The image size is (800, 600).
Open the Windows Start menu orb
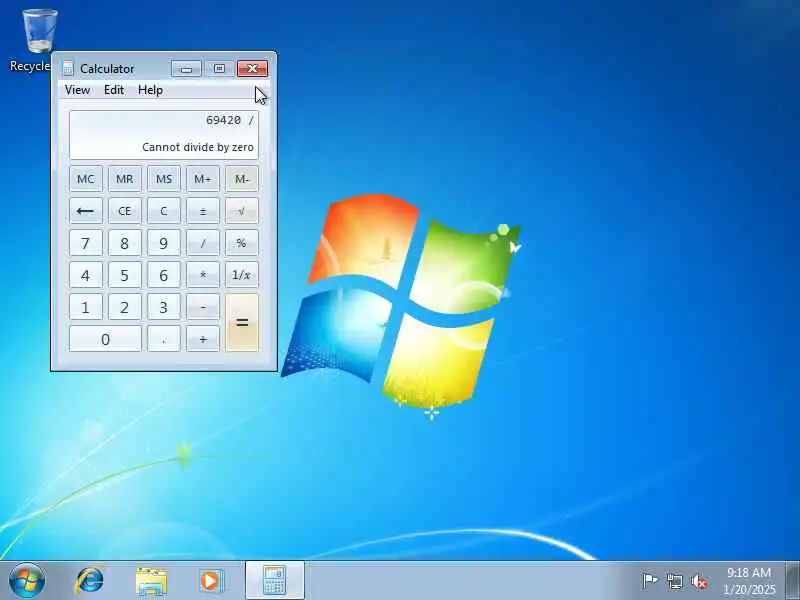click(27, 581)
